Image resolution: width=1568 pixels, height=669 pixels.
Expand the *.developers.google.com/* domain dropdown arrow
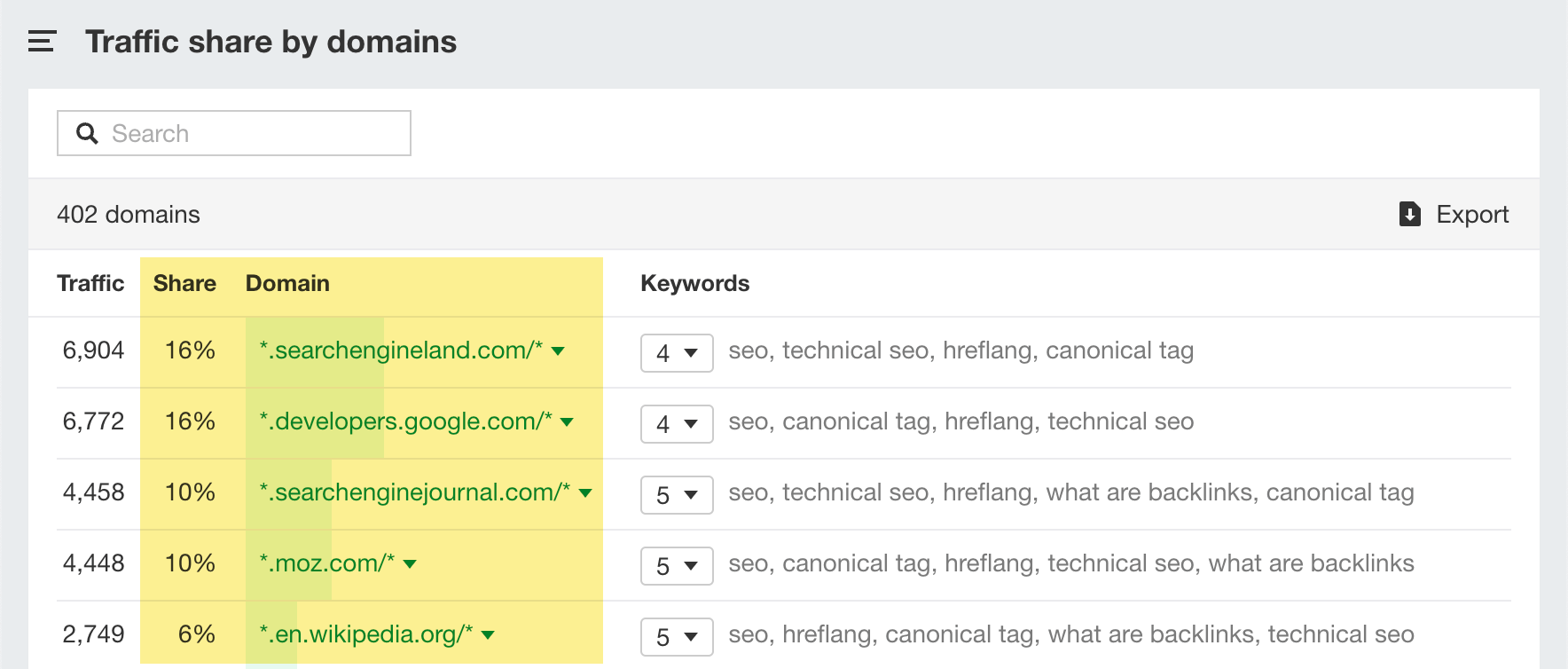coord(568,423)
